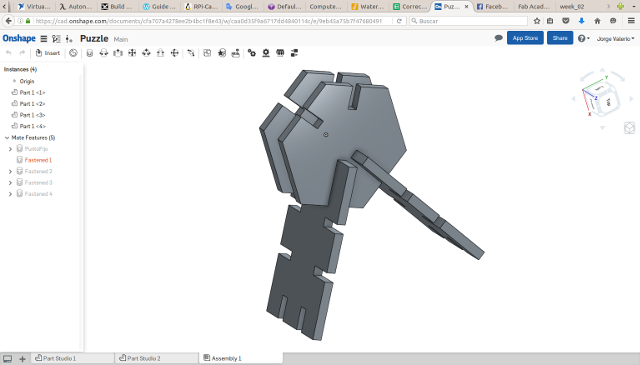Open the browser home icon
640x365 pixels.
(597, 21)
